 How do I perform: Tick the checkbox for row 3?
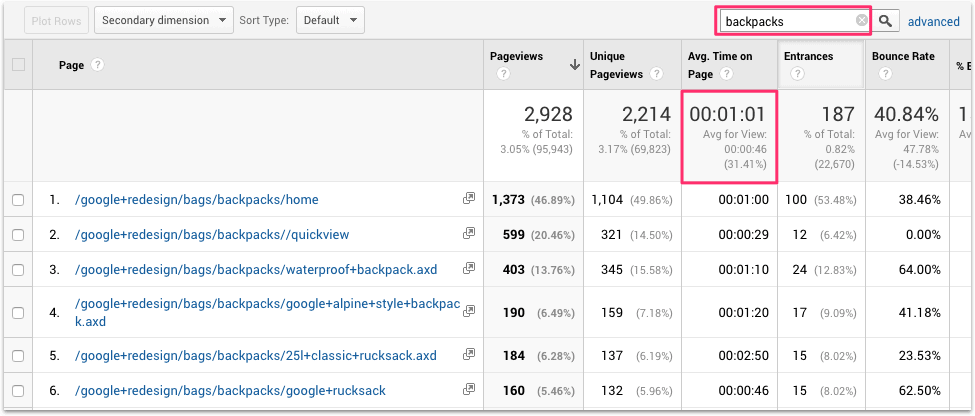pos(18,269)
